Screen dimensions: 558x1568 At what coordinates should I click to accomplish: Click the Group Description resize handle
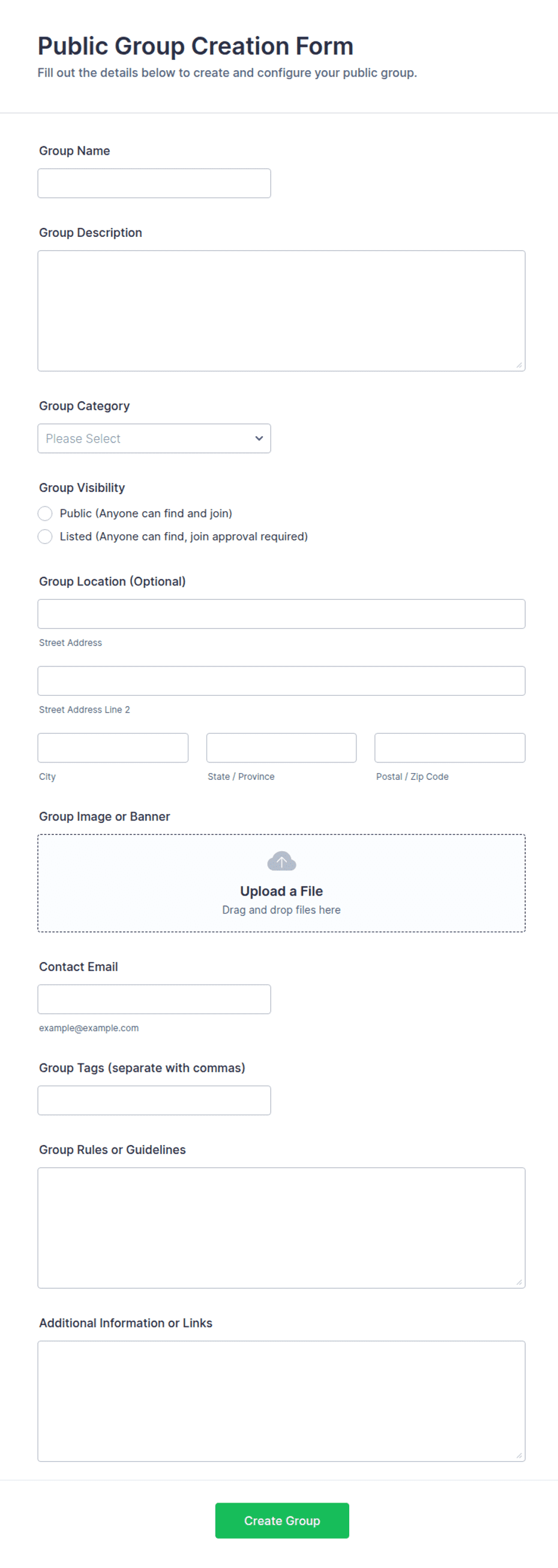coord(519,365)
